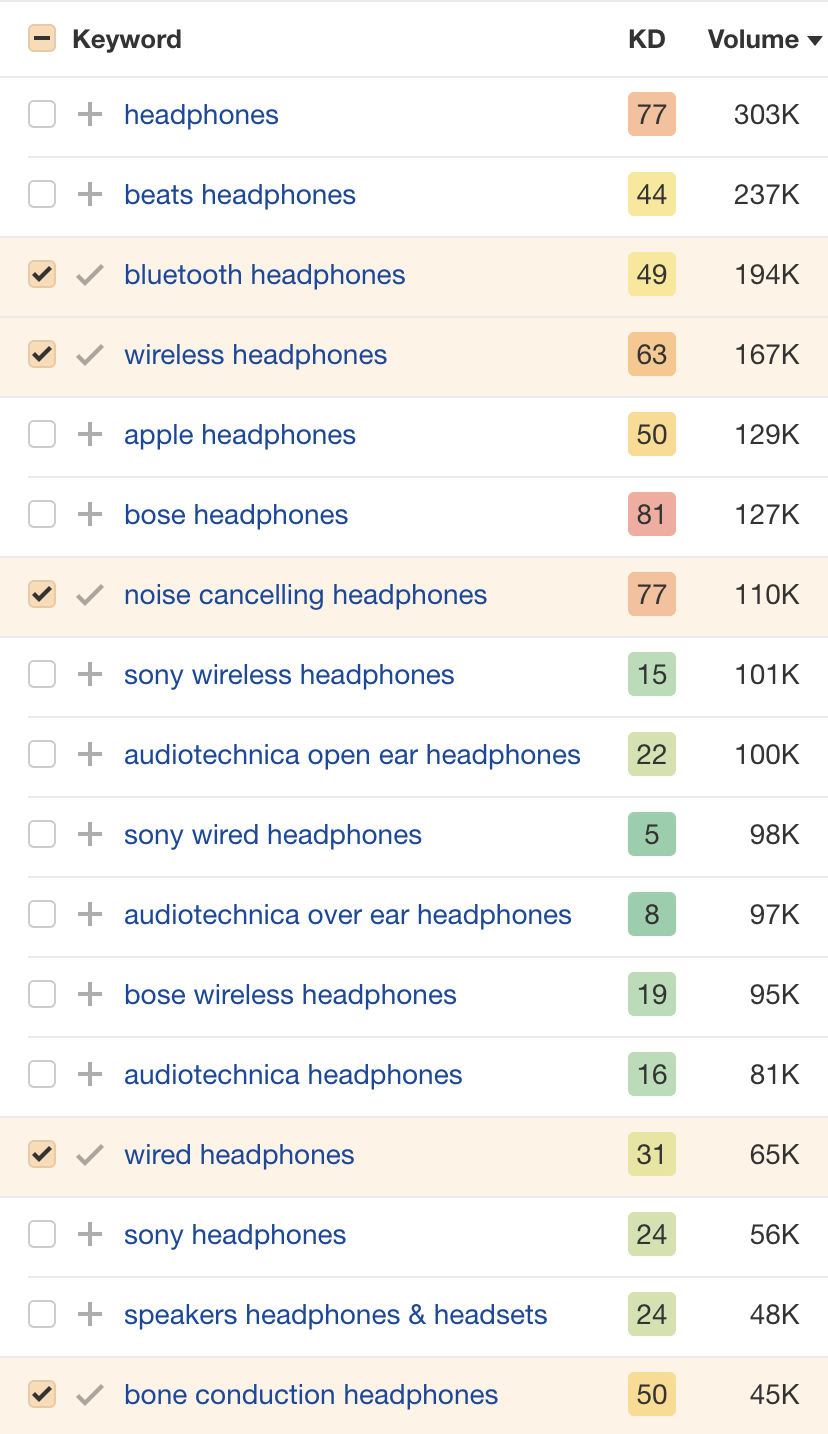The image size is (828, 1434).
Task: Add "speakers headphones & headsets" with its plus icon
Action: pyautogui.click(x=89, y=1314)
